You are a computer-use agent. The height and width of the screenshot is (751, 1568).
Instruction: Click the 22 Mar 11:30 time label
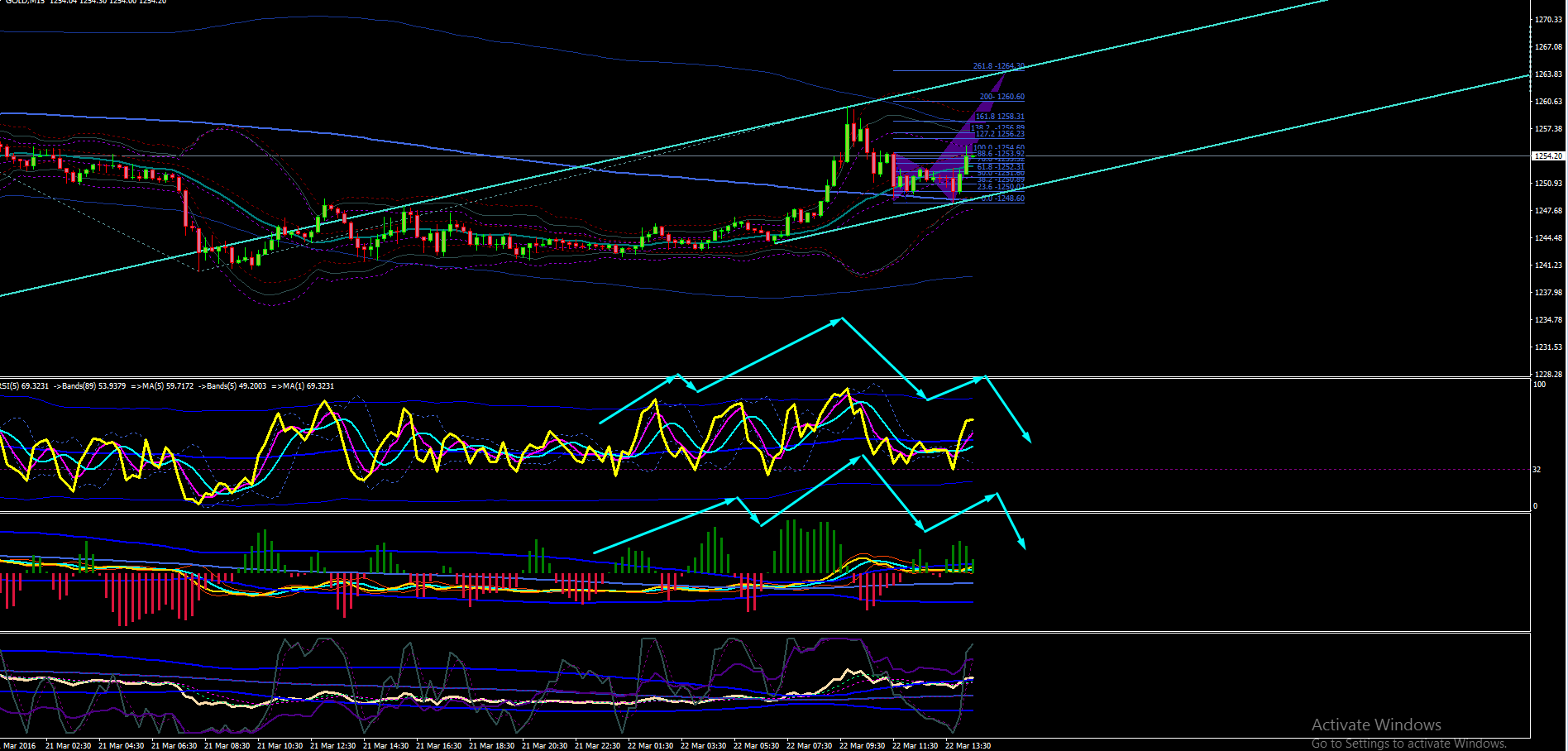(915, 746)
